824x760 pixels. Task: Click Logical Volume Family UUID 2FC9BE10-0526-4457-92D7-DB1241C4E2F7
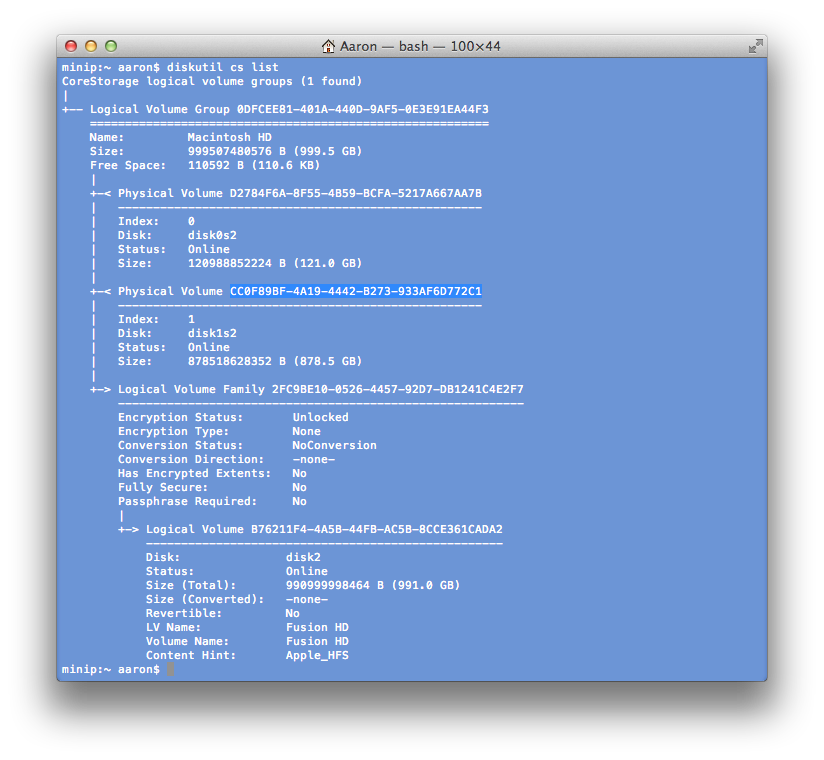coord(398,389)
